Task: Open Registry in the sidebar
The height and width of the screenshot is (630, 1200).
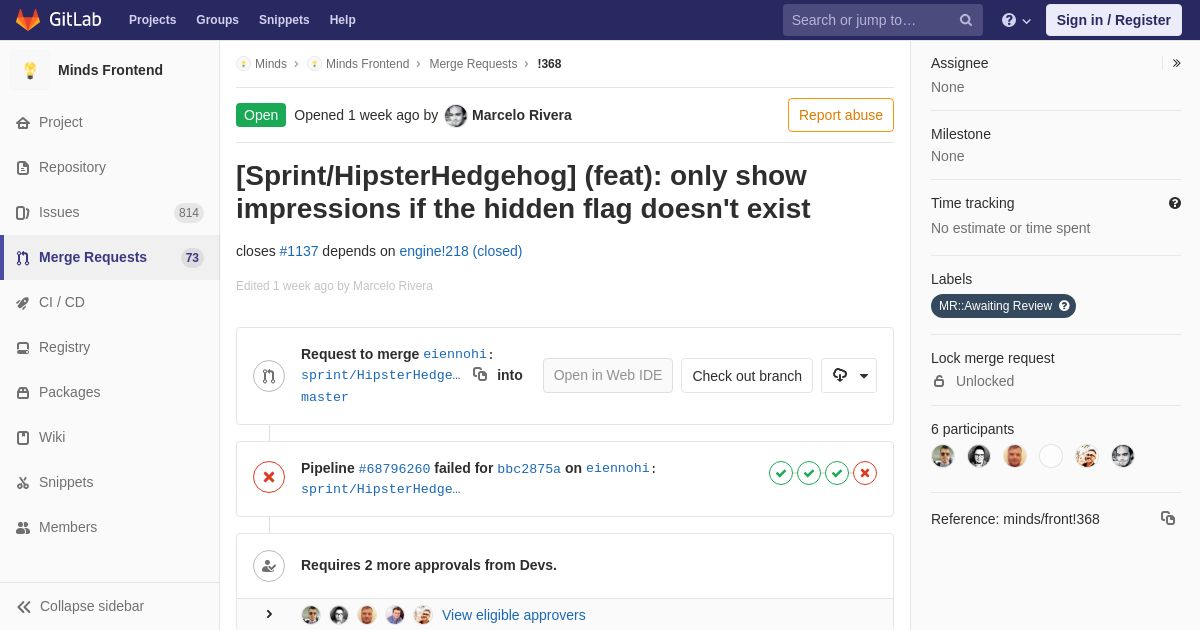Action: 64,347
